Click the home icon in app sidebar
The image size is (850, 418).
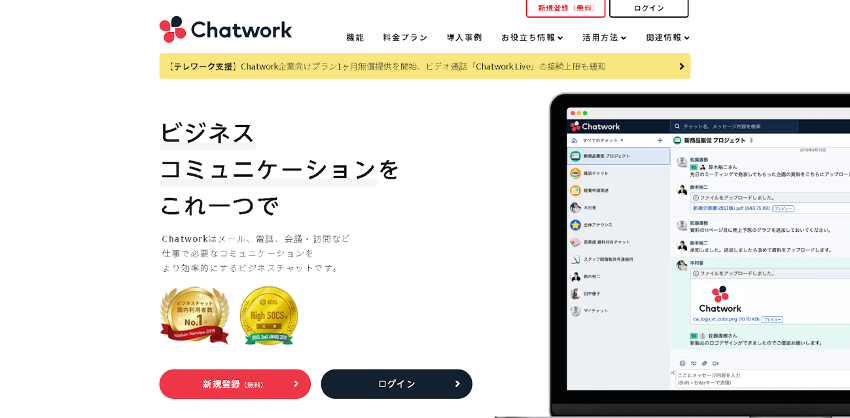tap(574, 140)
